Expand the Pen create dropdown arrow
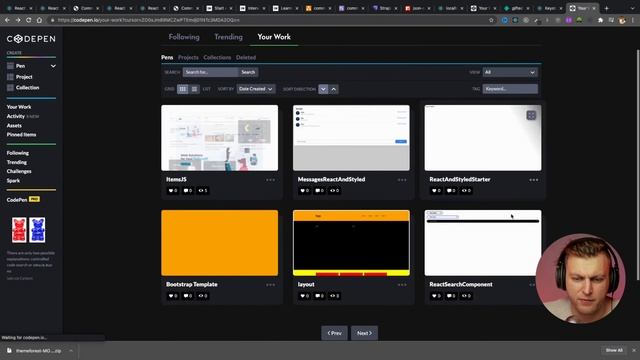The image size is (640, 360). pyautogui.click(x=53, y=66)
